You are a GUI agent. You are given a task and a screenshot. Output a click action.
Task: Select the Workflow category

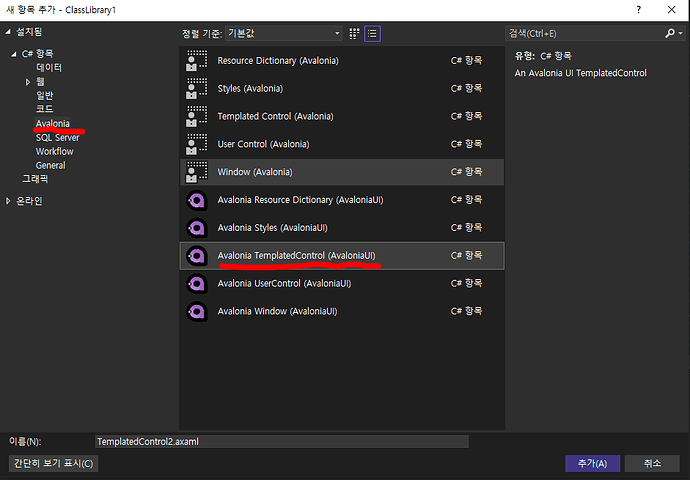pyautogui.click(x=55, y=151)
